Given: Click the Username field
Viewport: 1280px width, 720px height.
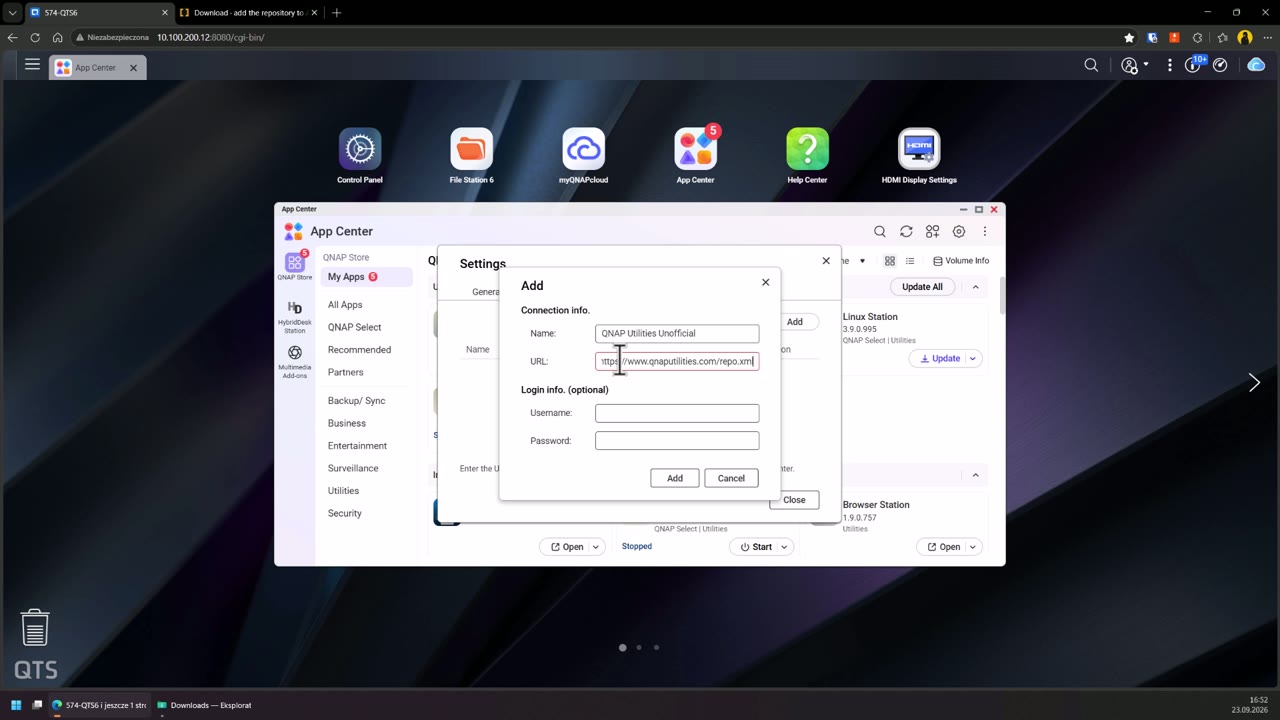Looking at the screenshot, I should 677,413.
